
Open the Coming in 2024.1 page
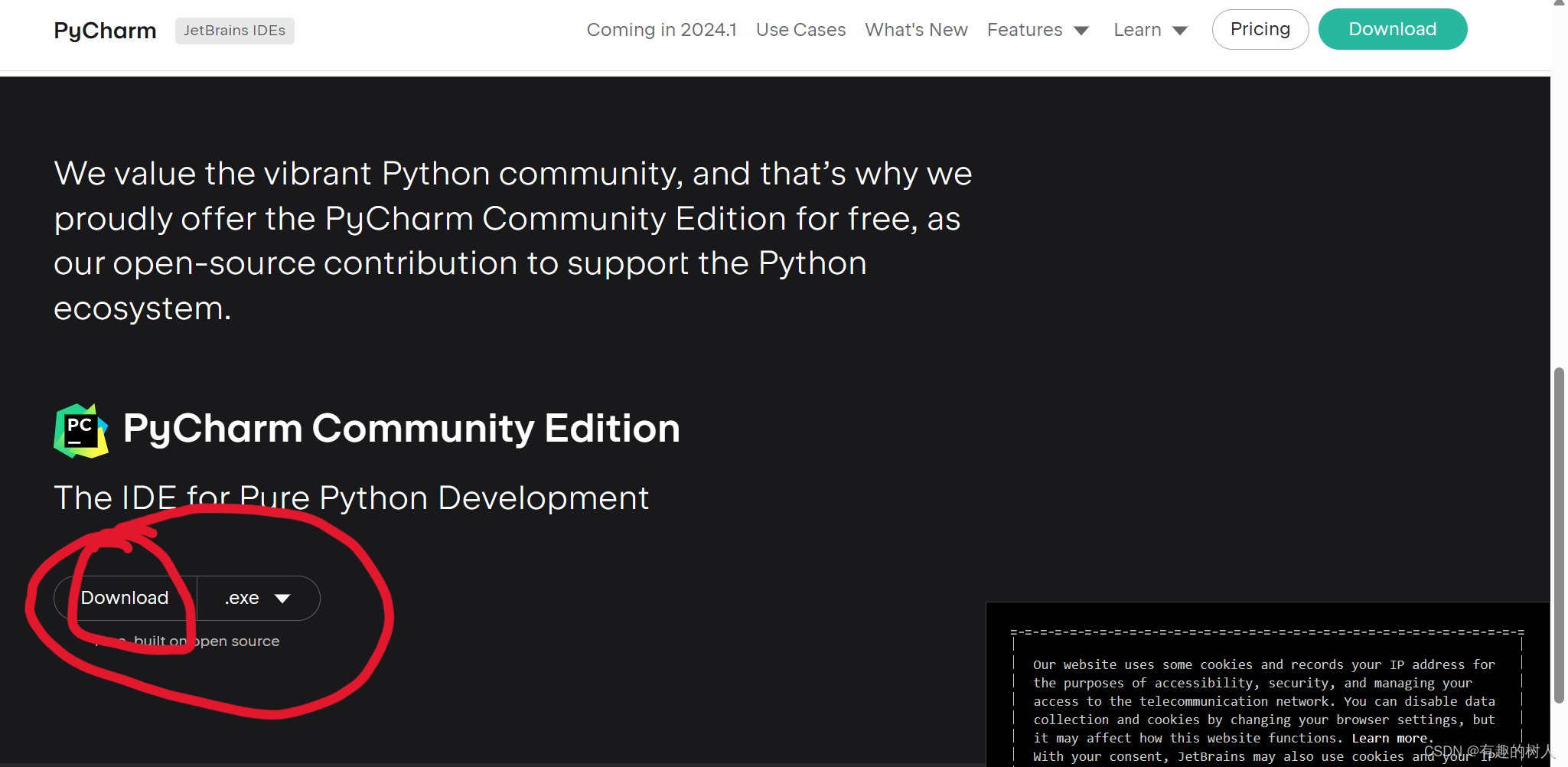661,29
